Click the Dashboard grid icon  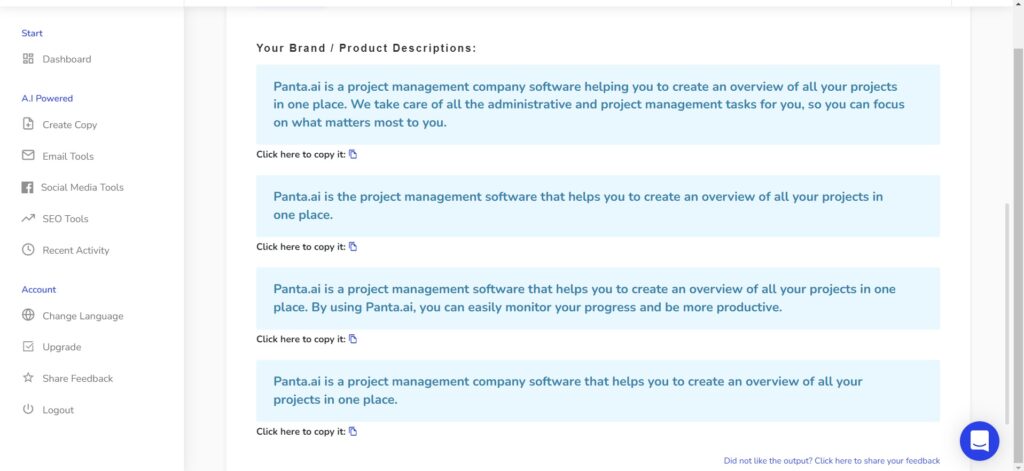click(x=28, y=59)
